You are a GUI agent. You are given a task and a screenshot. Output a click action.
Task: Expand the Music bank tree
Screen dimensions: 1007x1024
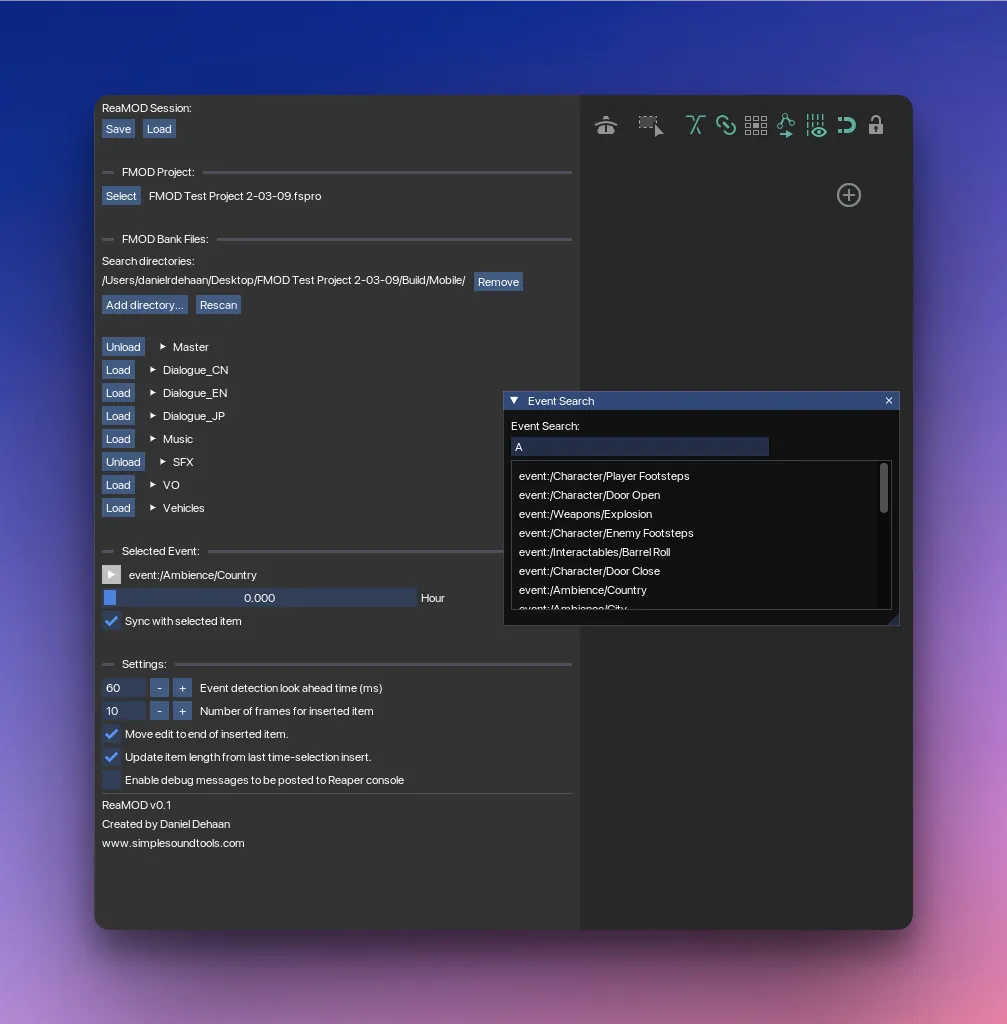(x=152, y=439)
